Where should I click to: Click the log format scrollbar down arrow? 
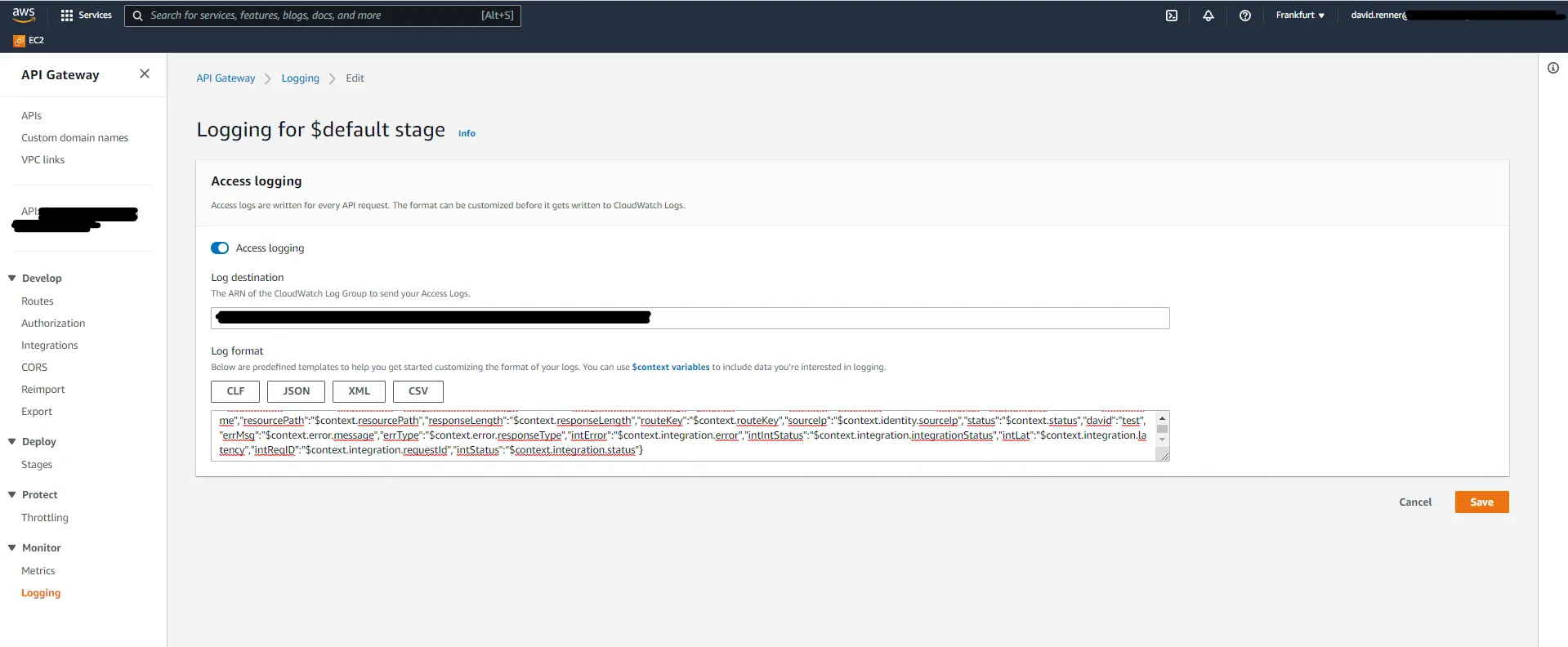click(1163, 440)
